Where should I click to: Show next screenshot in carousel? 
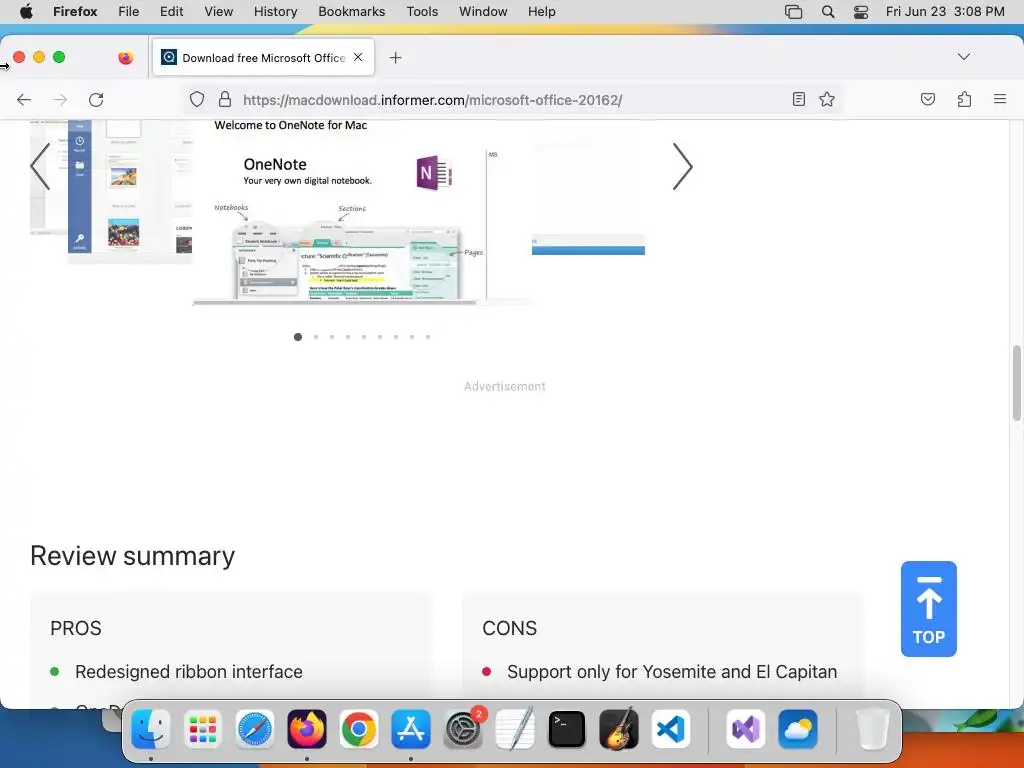(x=682, y=167)
